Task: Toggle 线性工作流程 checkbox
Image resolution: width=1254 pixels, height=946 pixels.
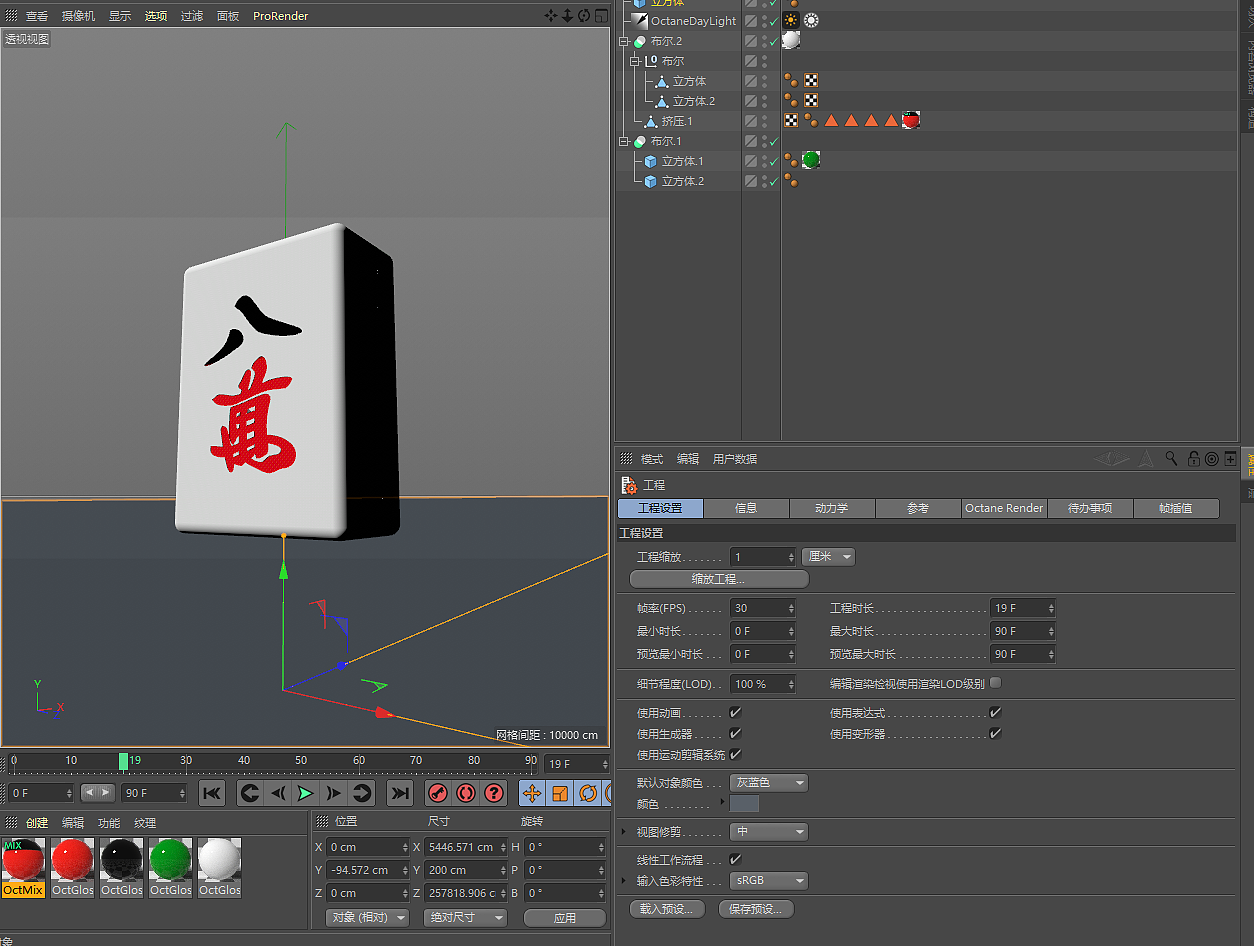Action: 735,860
